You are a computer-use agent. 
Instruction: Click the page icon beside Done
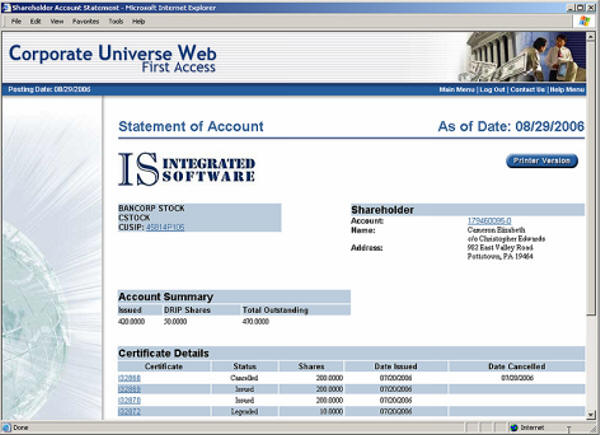point(7,427)
